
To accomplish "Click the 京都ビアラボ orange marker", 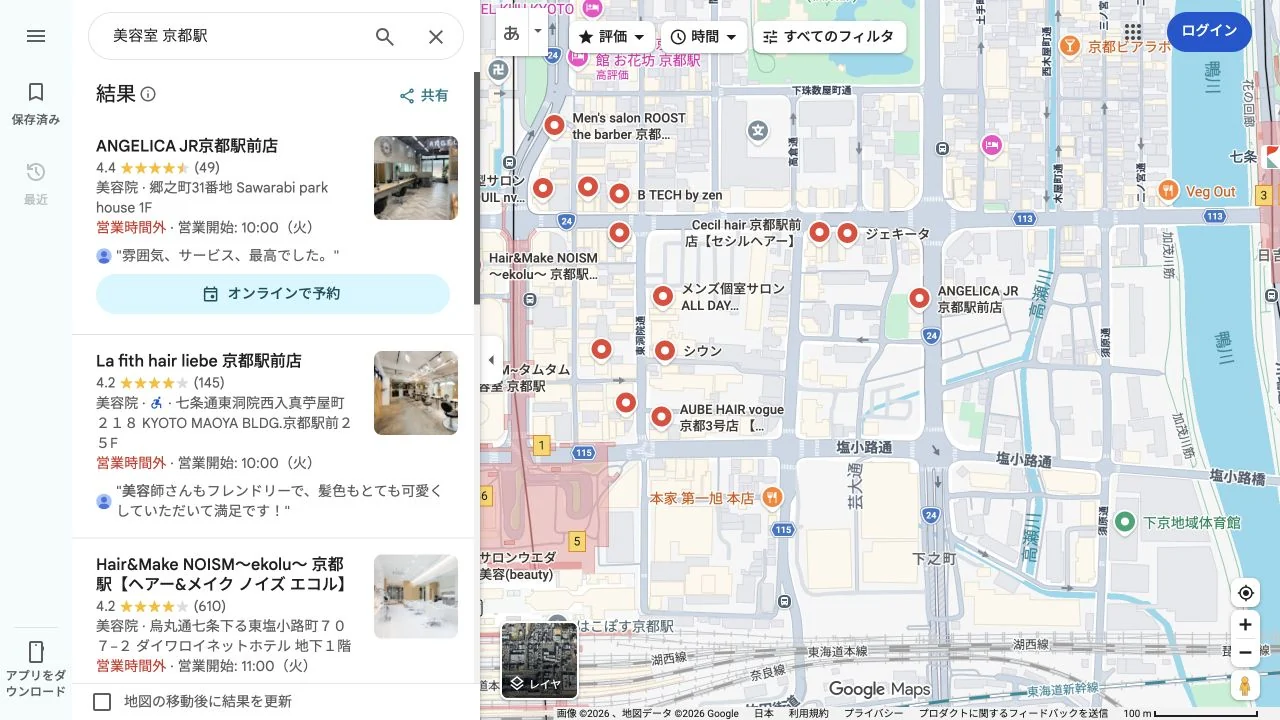I will point(1069,46).
